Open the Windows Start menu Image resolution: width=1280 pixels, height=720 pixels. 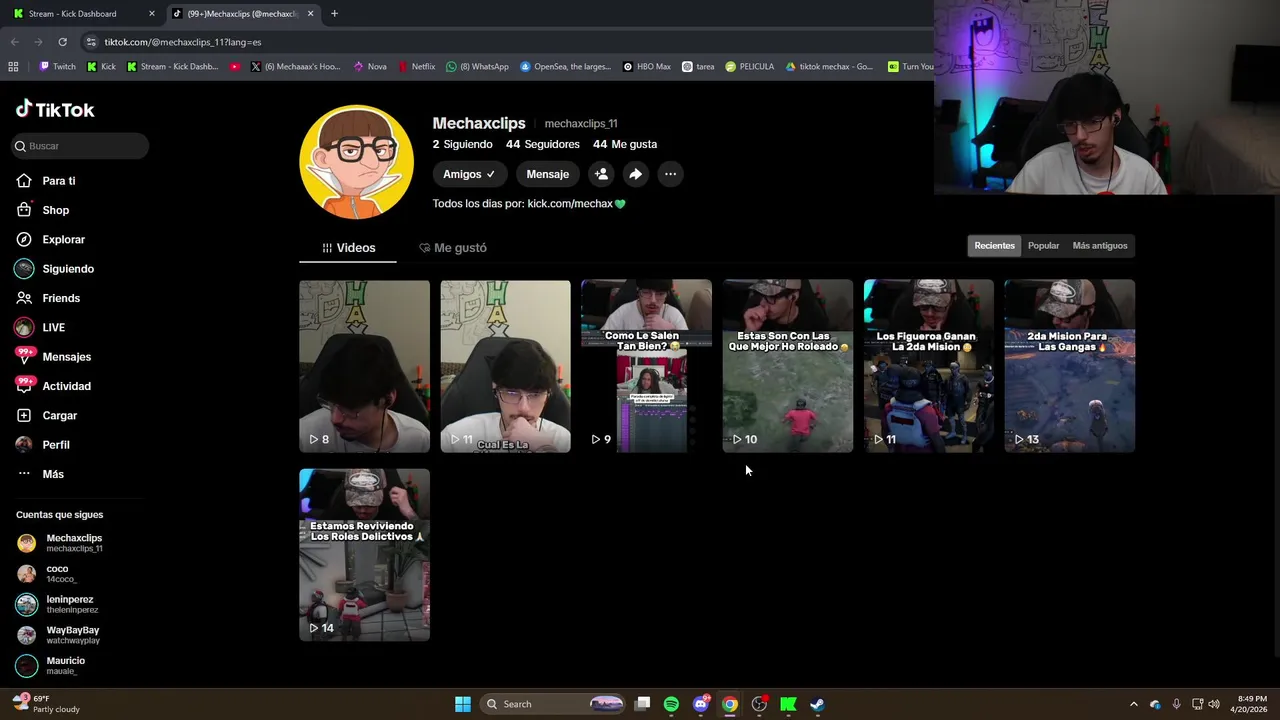click(x=463, y=704)
